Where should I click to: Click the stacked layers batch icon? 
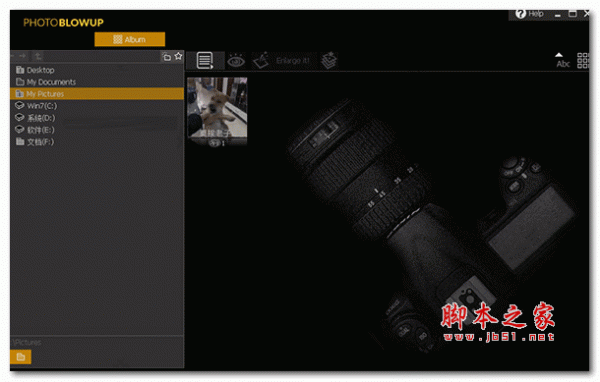point(329,60)
